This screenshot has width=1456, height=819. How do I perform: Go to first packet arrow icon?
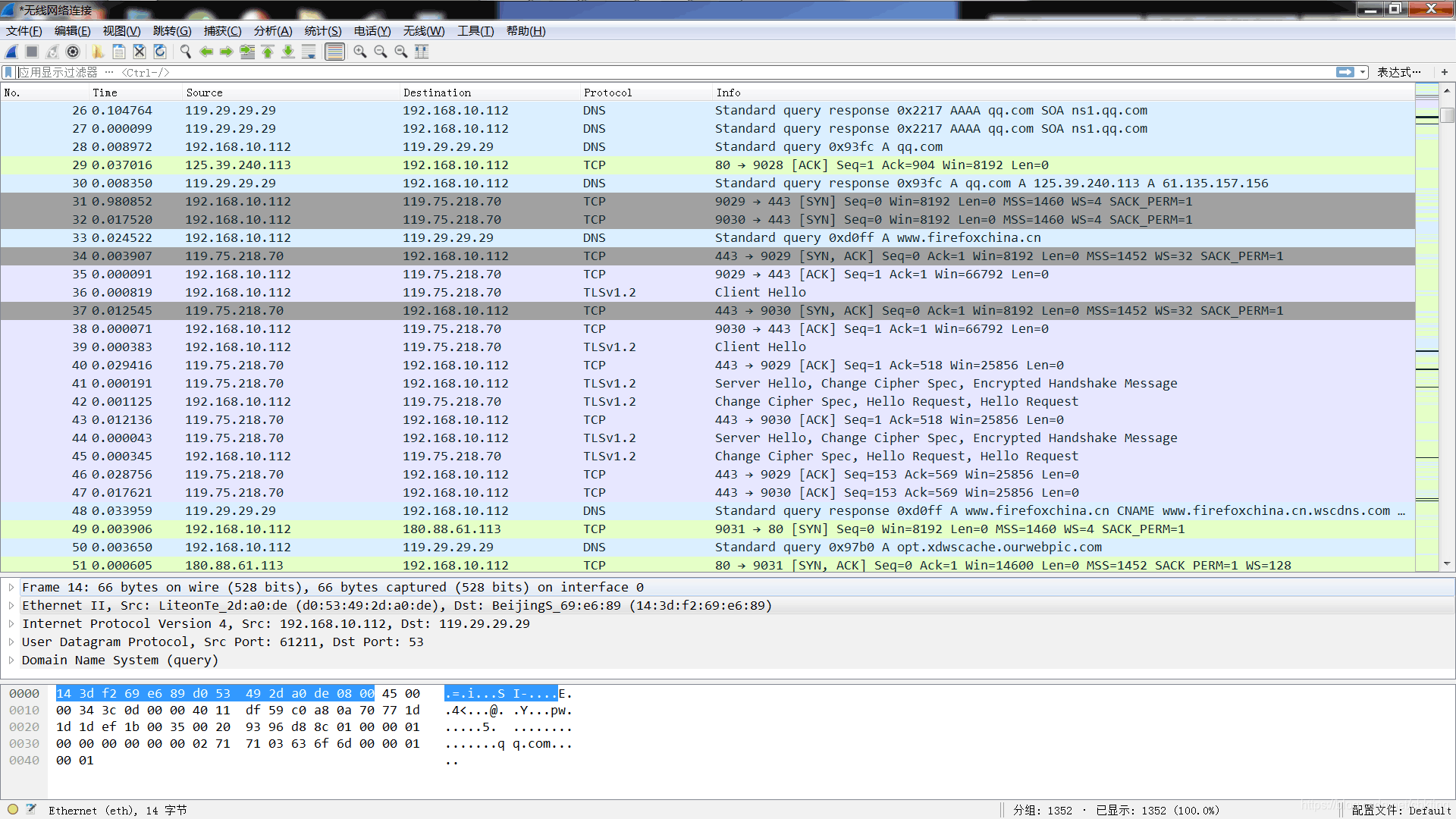(268, 52)
